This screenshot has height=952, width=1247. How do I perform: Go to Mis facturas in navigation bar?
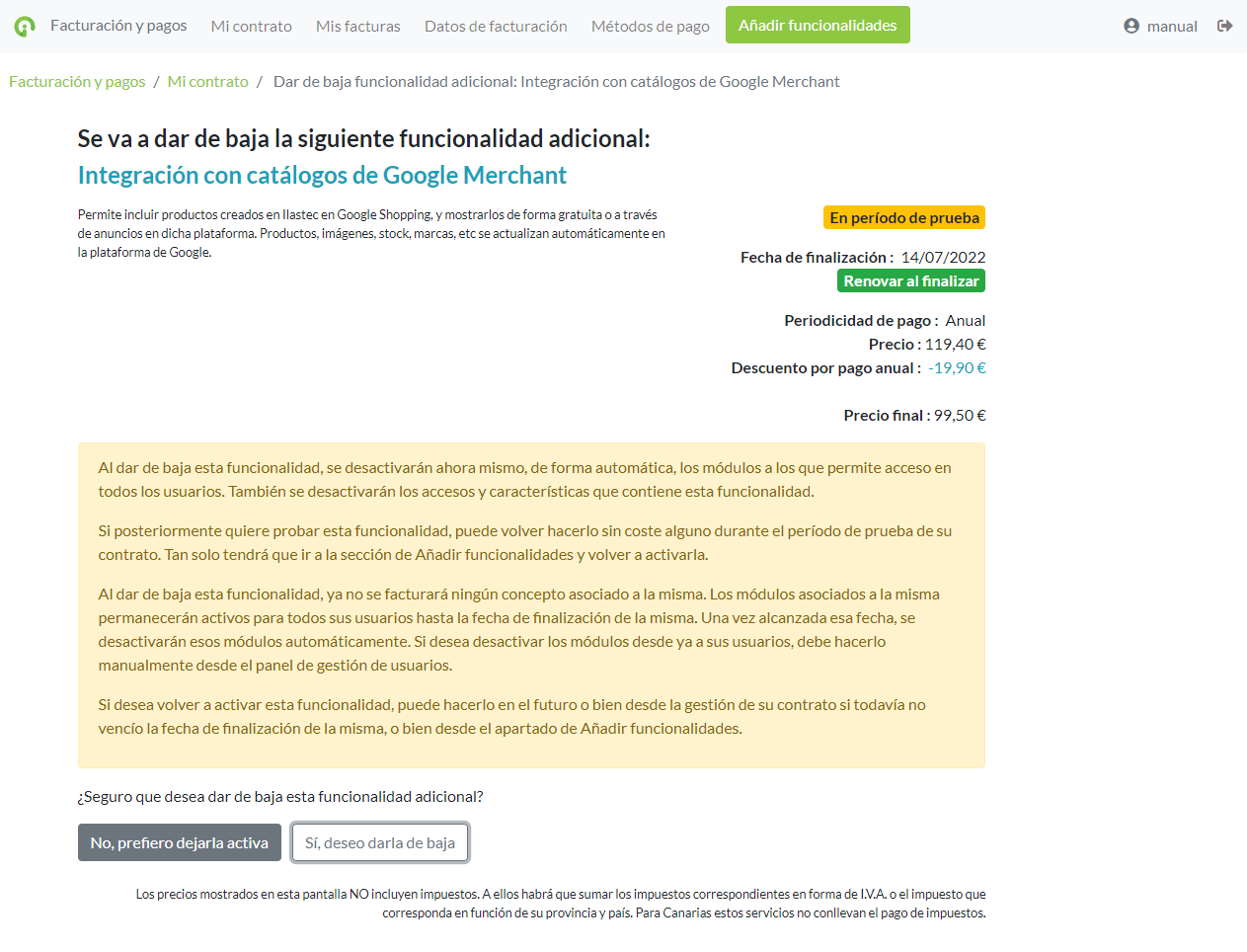coord(357,27)
